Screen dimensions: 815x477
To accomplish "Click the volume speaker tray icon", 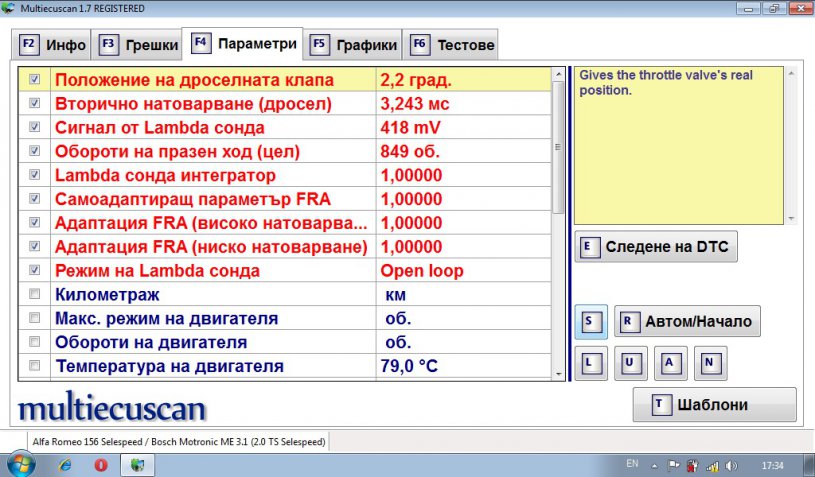I will pos(730,465).
